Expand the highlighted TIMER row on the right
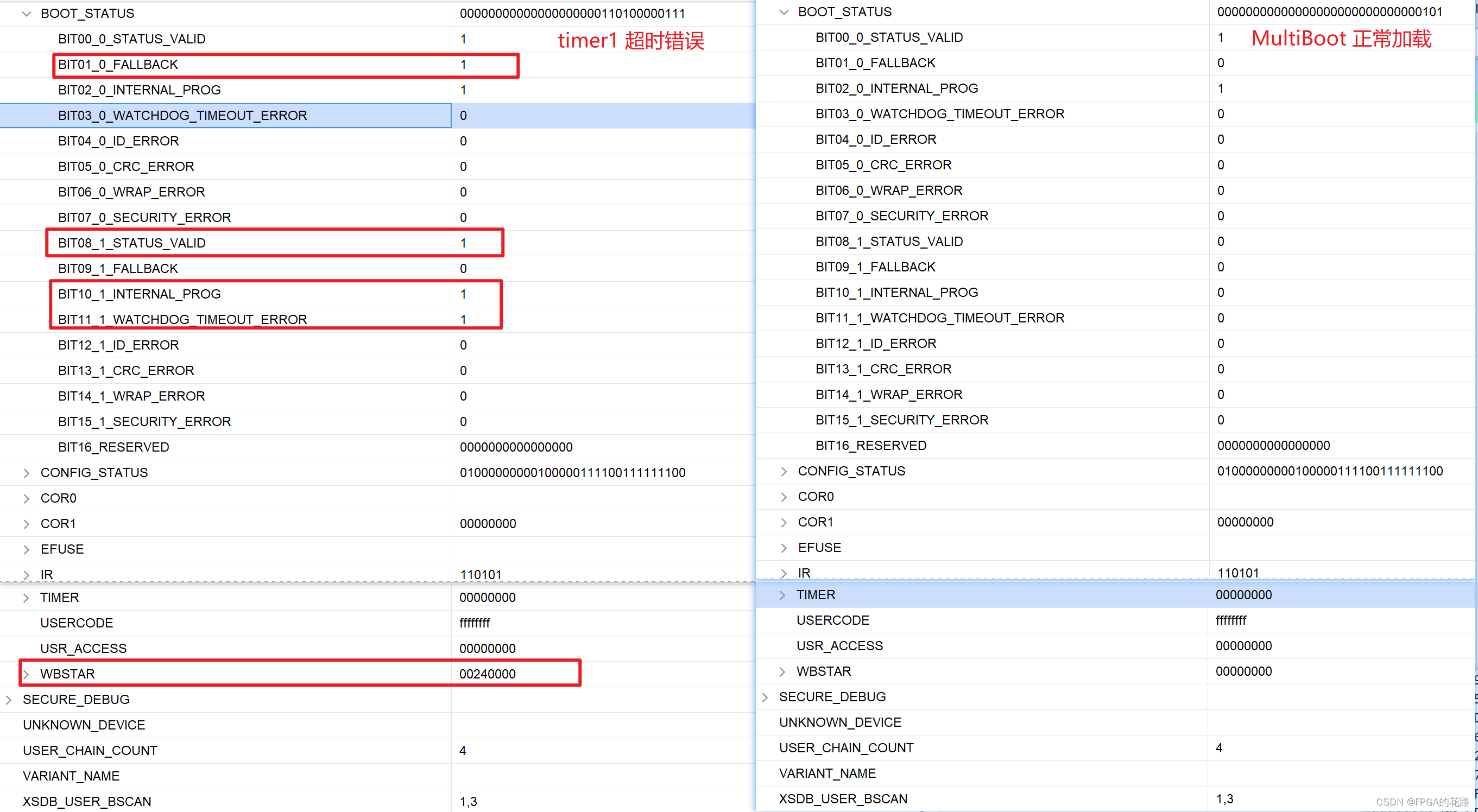Image resolution: width=1478 pixels, height=812 pixels. tap(782, 595)
